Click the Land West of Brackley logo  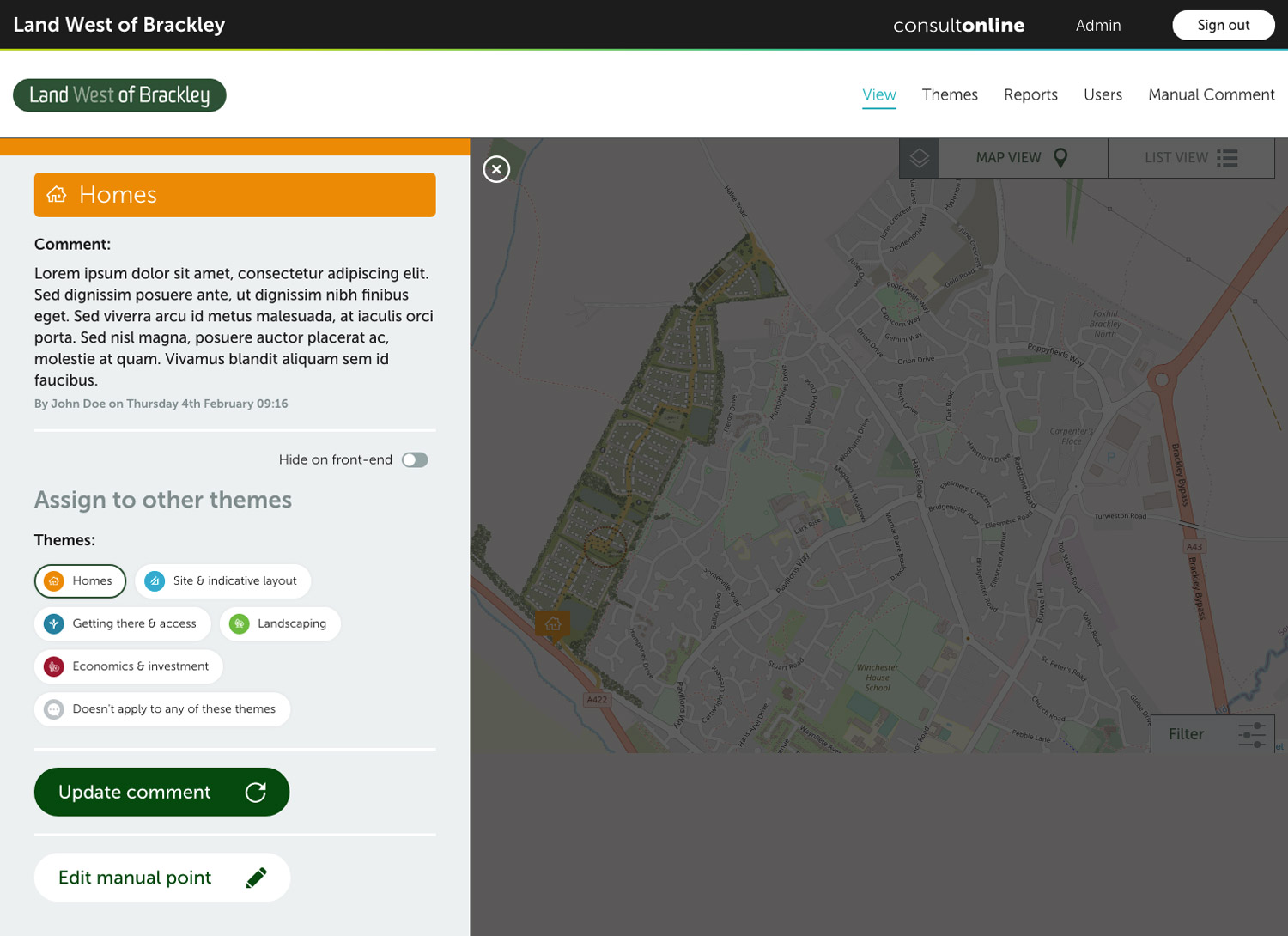point(119,95)
